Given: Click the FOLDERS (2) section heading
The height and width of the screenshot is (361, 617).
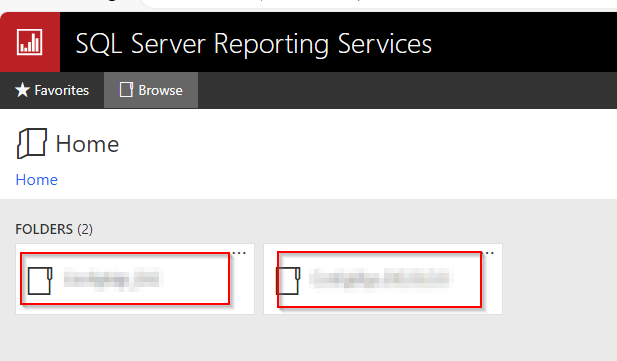Looking at the screenshot, I should point(54,229).
